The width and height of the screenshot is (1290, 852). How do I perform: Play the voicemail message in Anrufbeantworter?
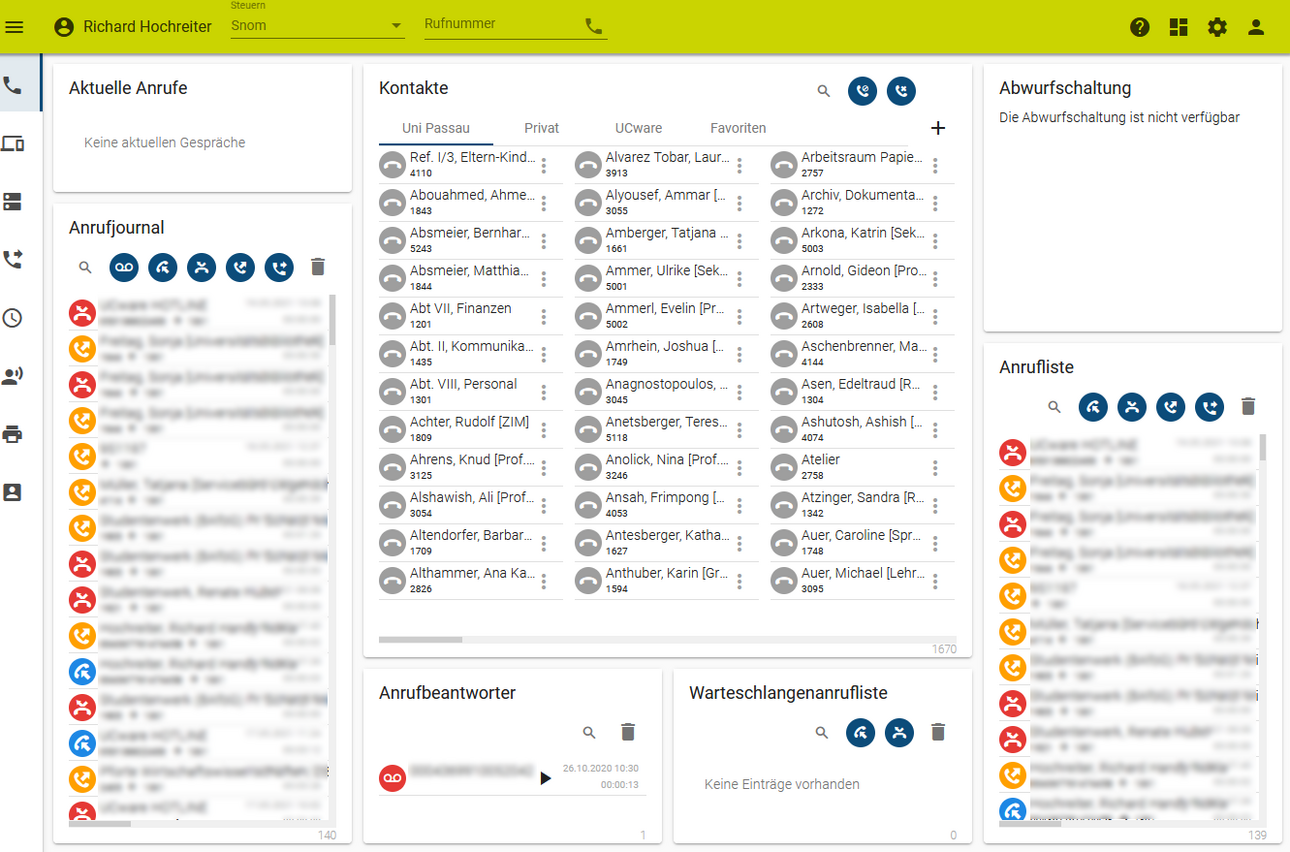point(545,778)
